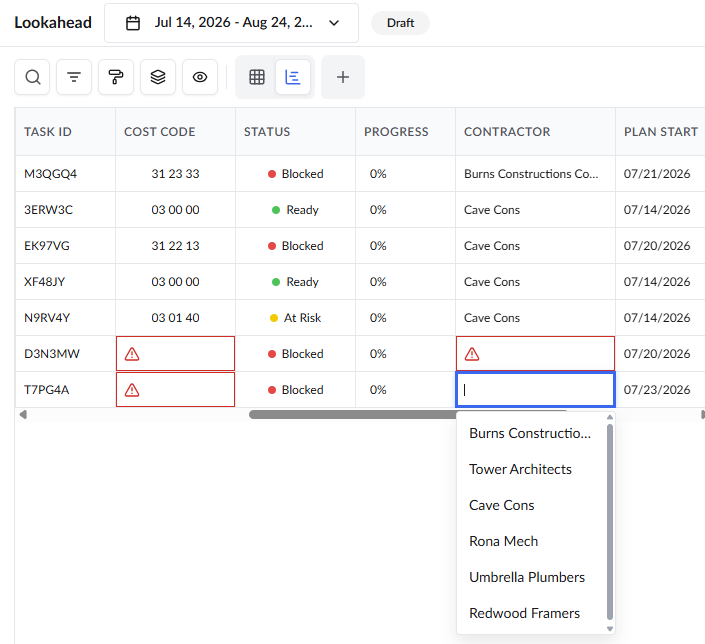Image resolution: width=705 pixels, height=644 pixels.
Task: Open the layers grouping tool
Action: coord(158,77)
